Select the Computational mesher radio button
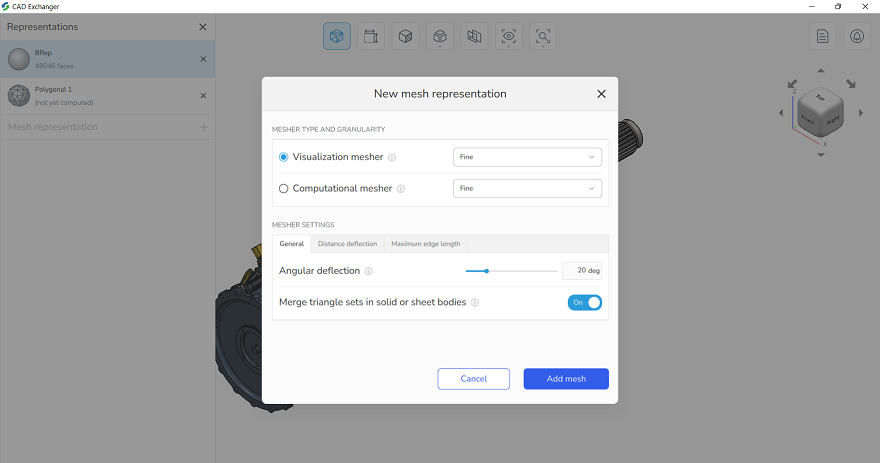Viewport: 880px width, 463px height. [283, 189]
